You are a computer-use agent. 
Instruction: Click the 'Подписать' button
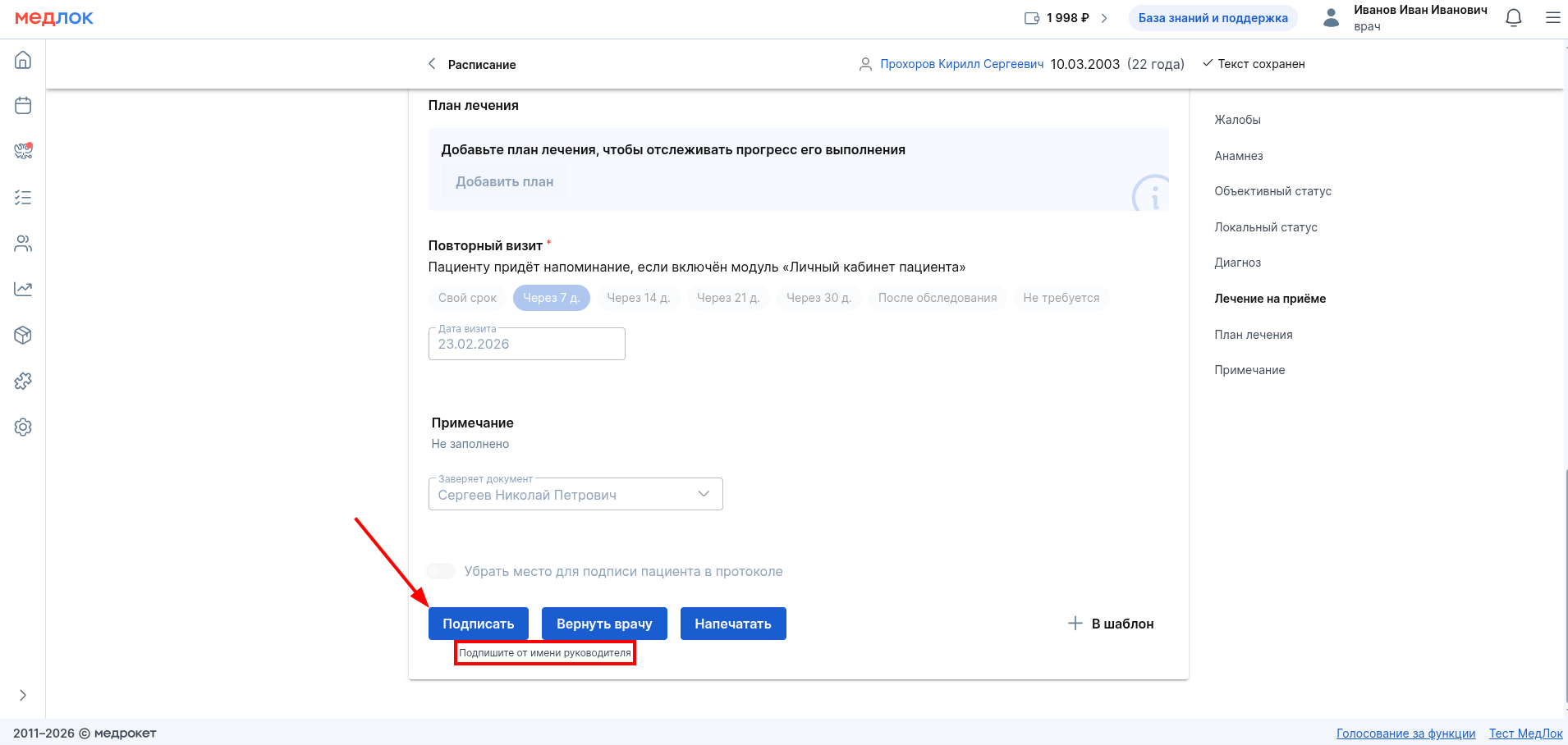point(478,624)
